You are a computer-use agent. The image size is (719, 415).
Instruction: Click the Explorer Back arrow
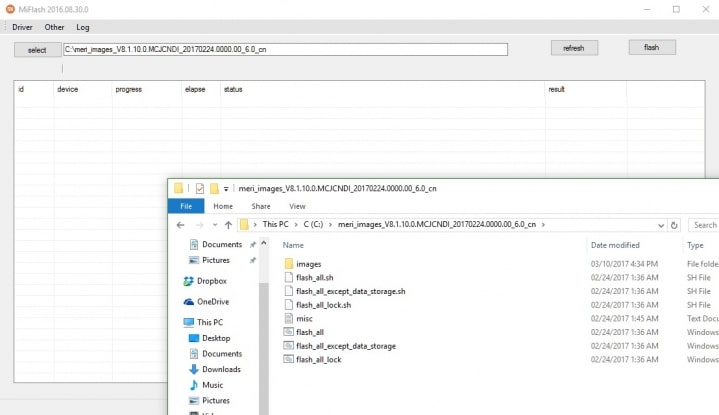pos(181,225)
